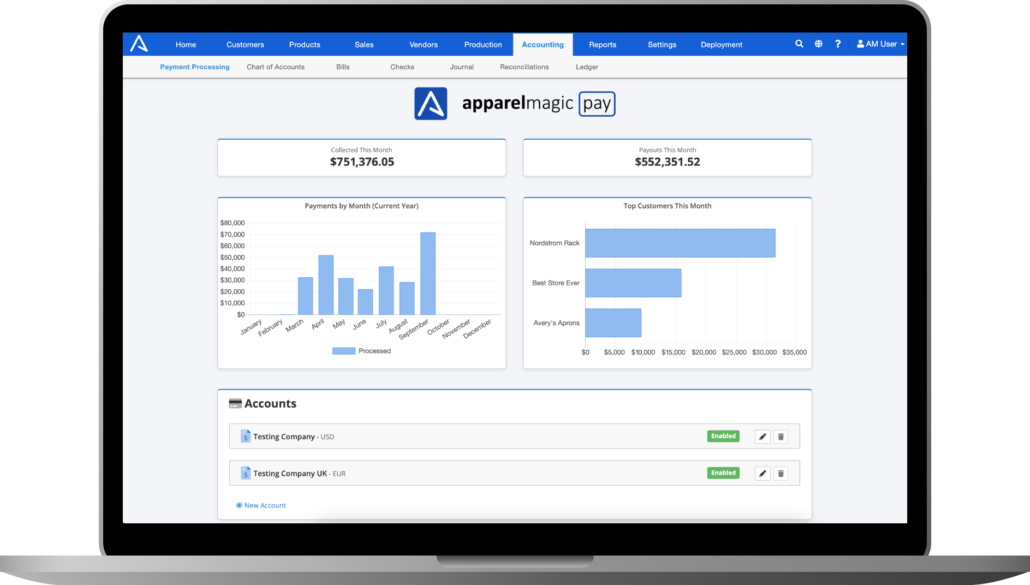Image resolution: width=1030 pixels, height=585 pixels.
Task: Open the Reconciliations subtab
Action: point(524,67)
